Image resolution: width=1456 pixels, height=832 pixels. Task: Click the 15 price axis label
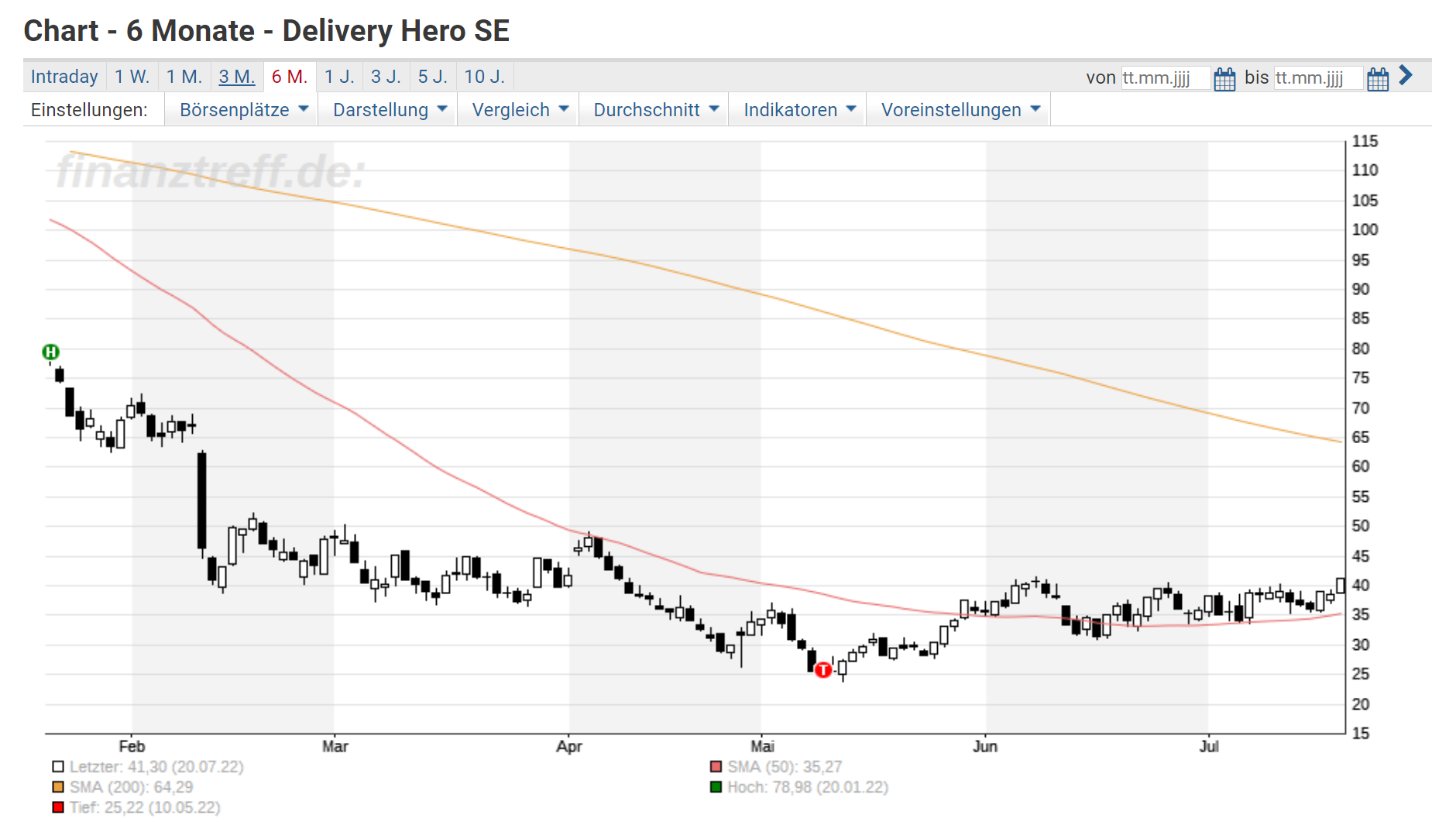(x=1361, y=733)
